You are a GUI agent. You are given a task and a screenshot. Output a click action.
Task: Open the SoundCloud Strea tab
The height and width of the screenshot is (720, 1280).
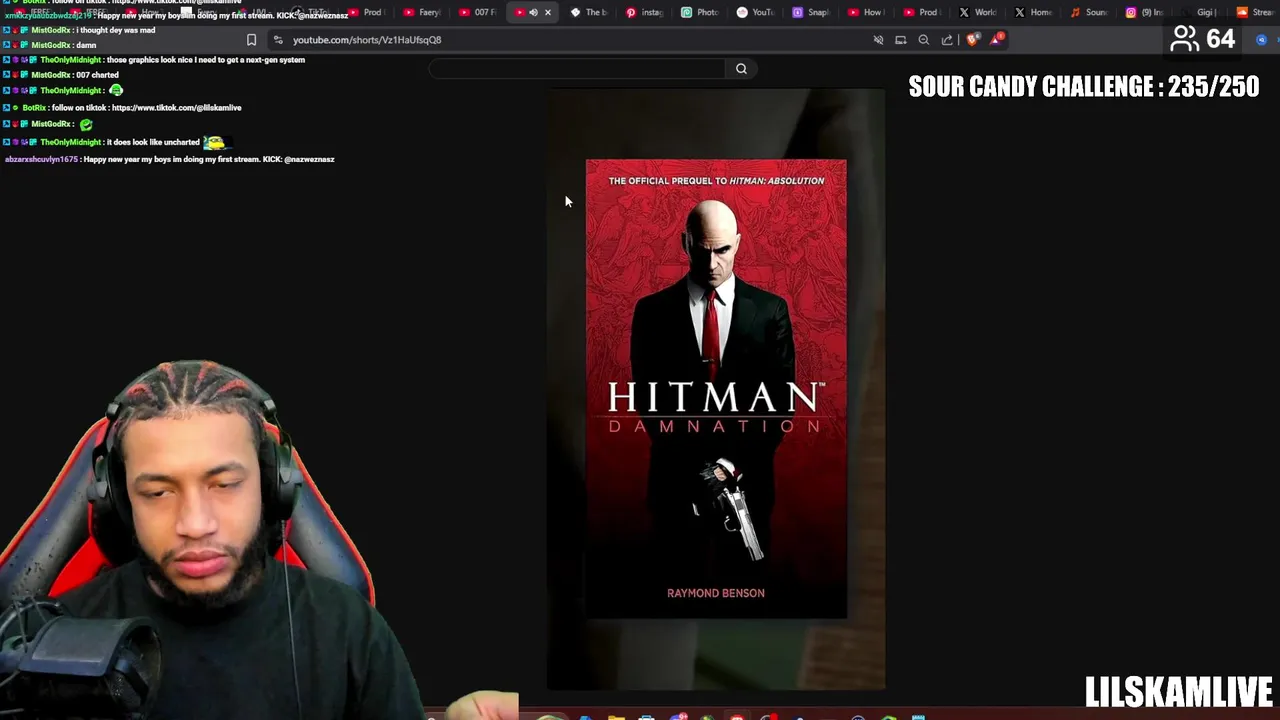1256,12
